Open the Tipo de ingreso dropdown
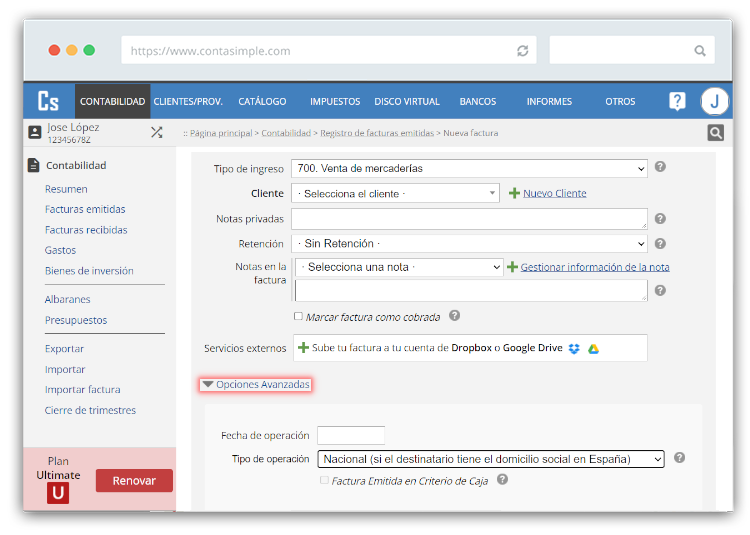Viewport: 750px width, 535px height. [x=469, y=169]
